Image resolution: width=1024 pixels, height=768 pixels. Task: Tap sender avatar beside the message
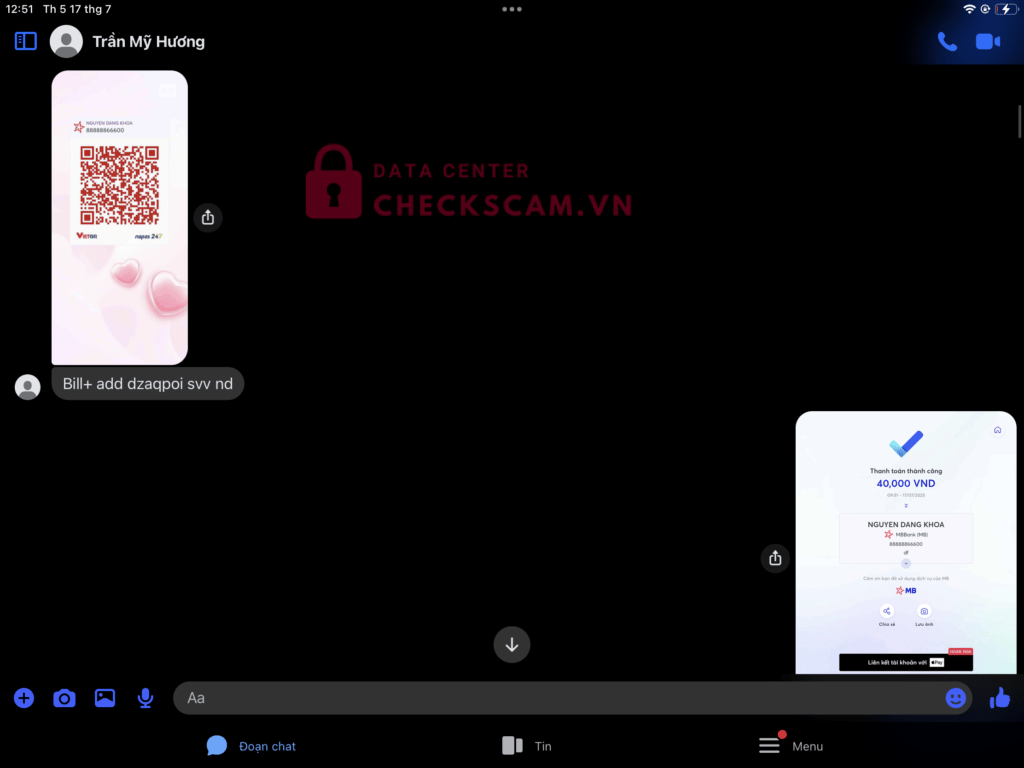coord(27,387)
